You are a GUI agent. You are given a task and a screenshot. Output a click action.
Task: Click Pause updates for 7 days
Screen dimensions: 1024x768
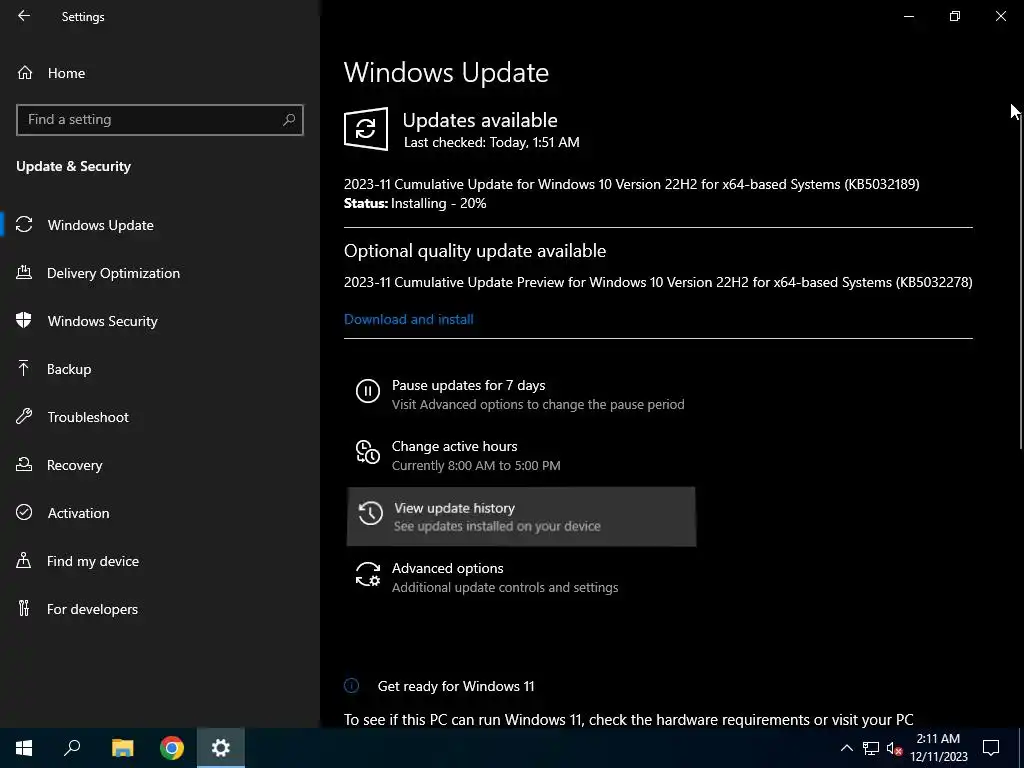pos(520,394)
